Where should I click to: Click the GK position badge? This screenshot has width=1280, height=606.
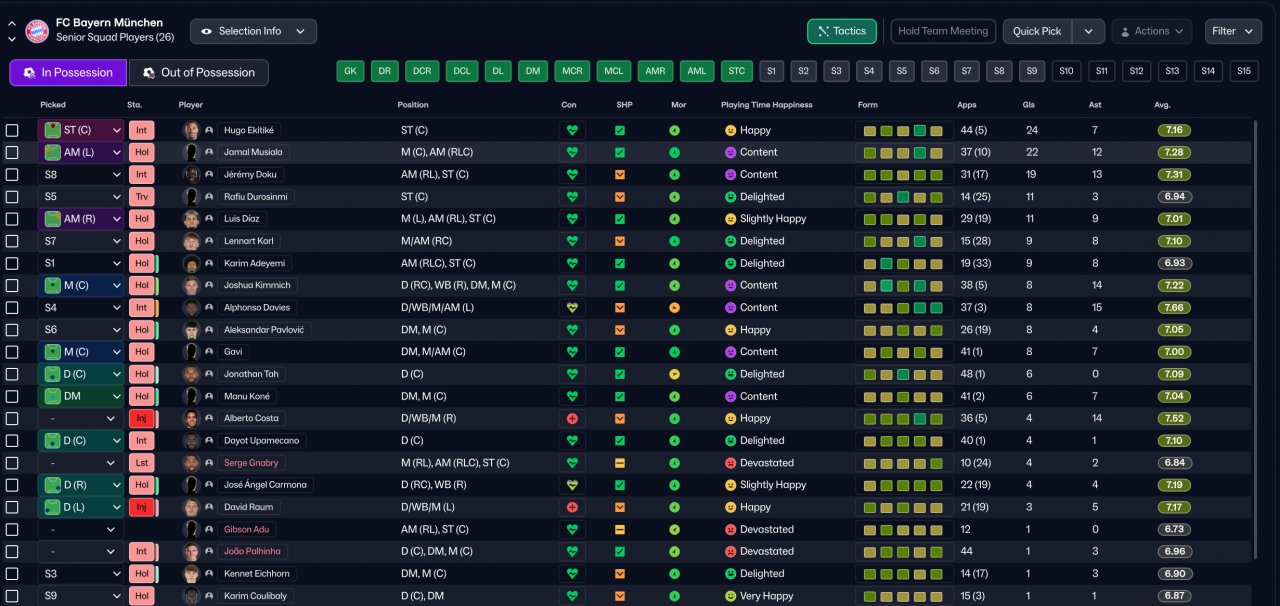350,71
